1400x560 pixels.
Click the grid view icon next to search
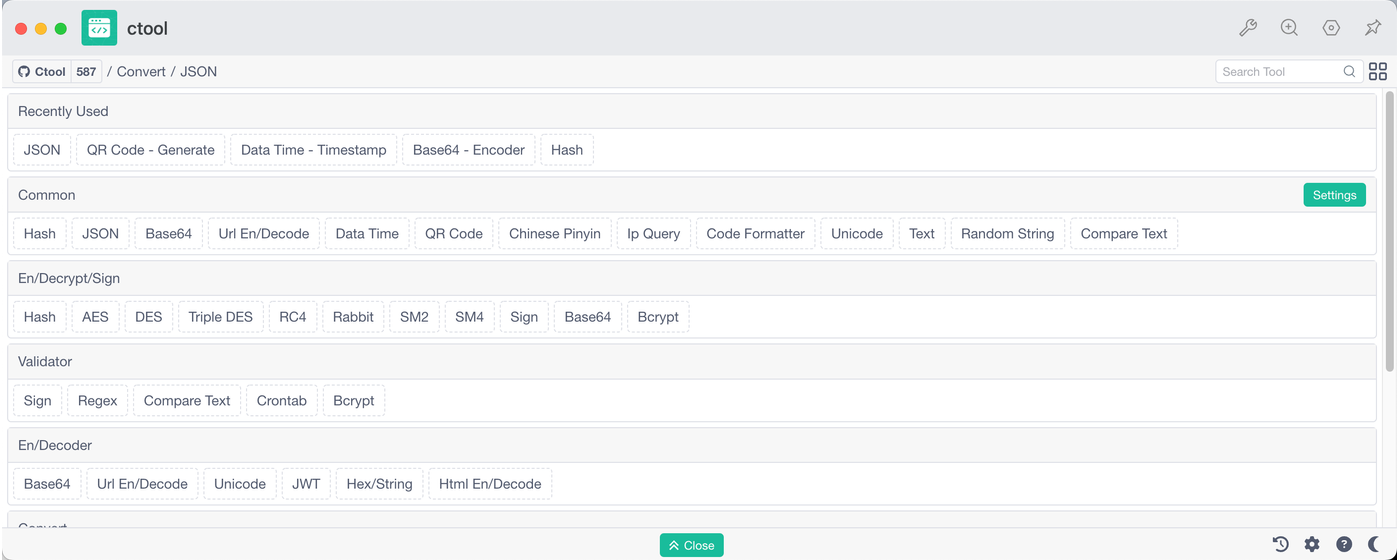(x=1378, y=71)
